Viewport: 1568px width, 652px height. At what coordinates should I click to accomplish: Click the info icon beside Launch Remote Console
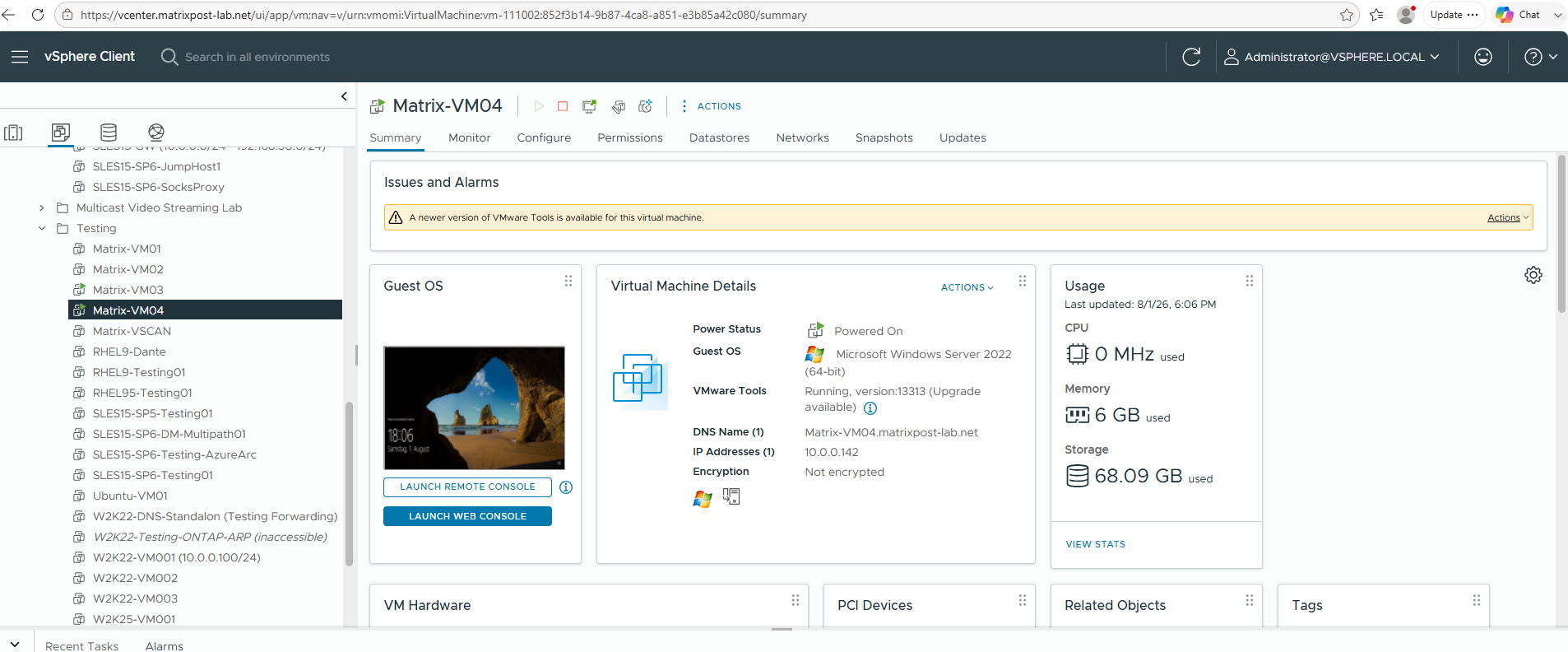click(566, 487)
